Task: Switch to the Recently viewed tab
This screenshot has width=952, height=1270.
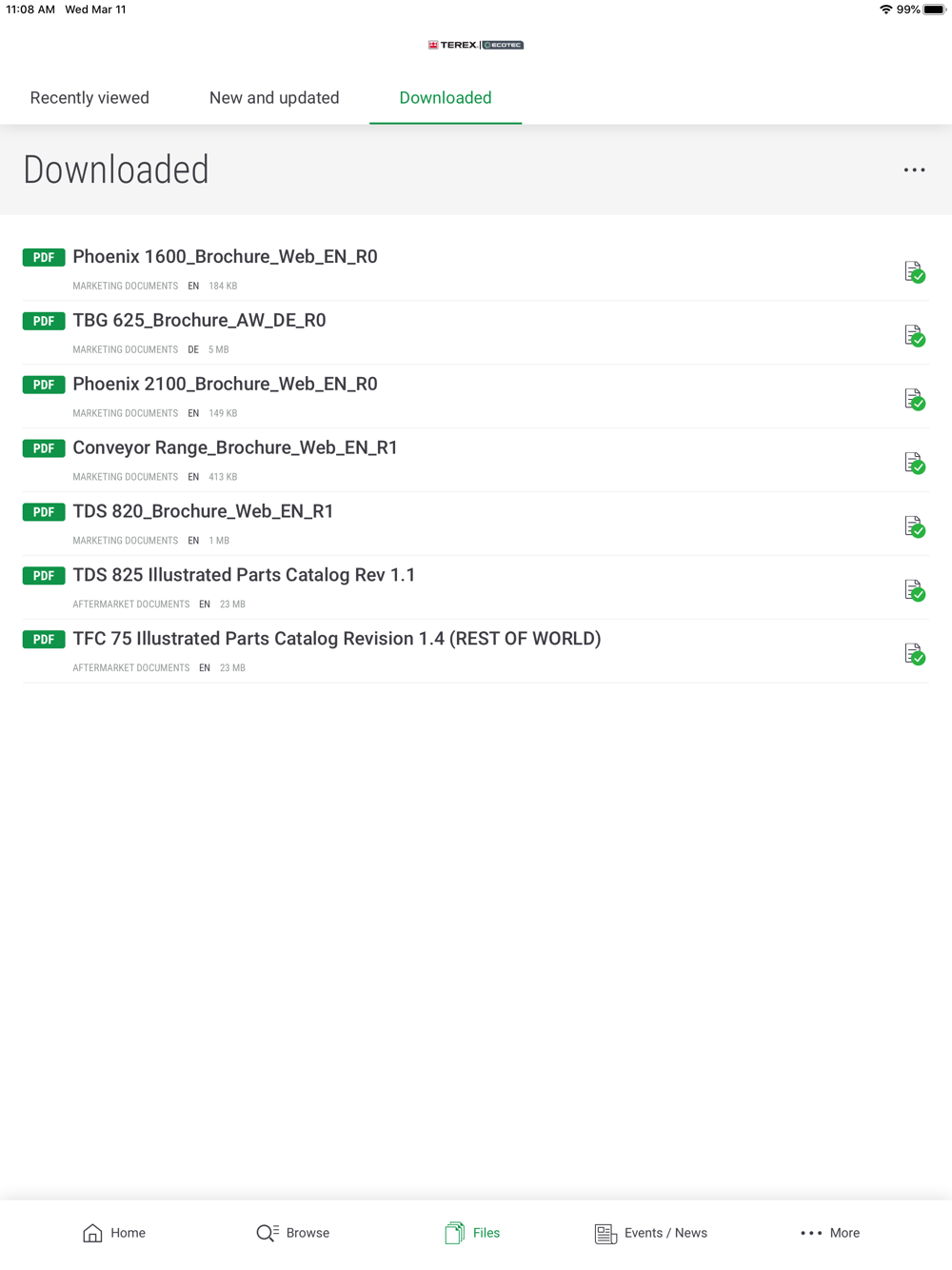Action: pyautogui.click(x=89, y=98)
